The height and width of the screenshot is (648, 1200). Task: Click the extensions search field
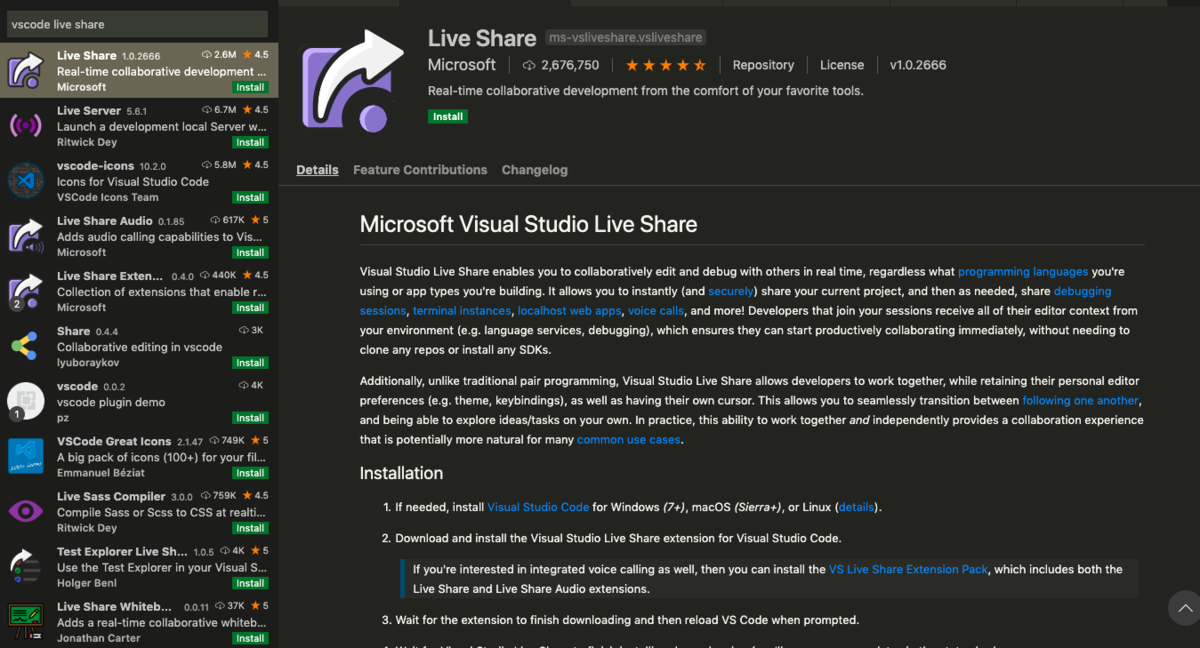[x=137, y=24]
